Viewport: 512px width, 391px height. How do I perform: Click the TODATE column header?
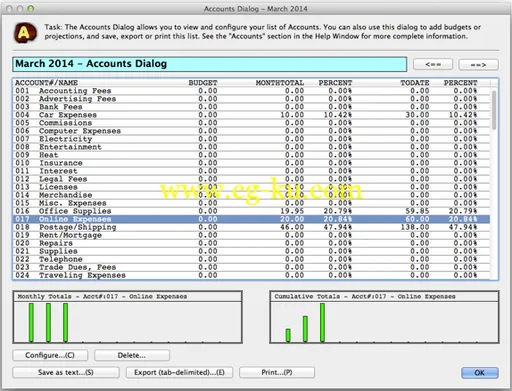(x=415, y=83)
